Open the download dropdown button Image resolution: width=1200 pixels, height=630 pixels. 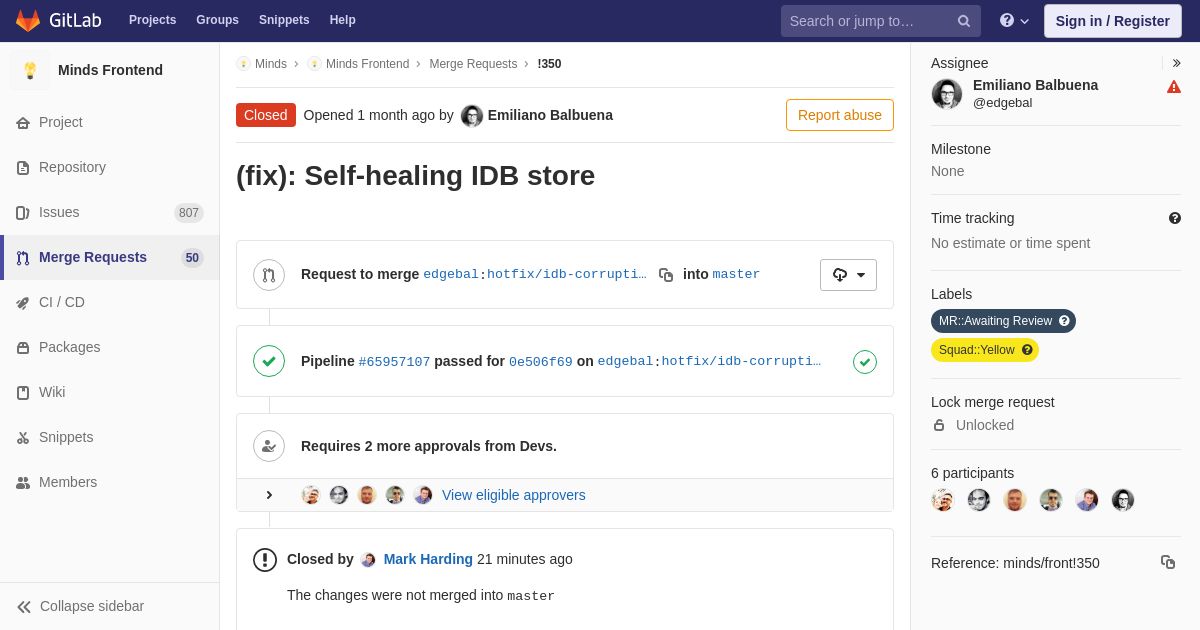pyautogui.click(x=848, y=275)
